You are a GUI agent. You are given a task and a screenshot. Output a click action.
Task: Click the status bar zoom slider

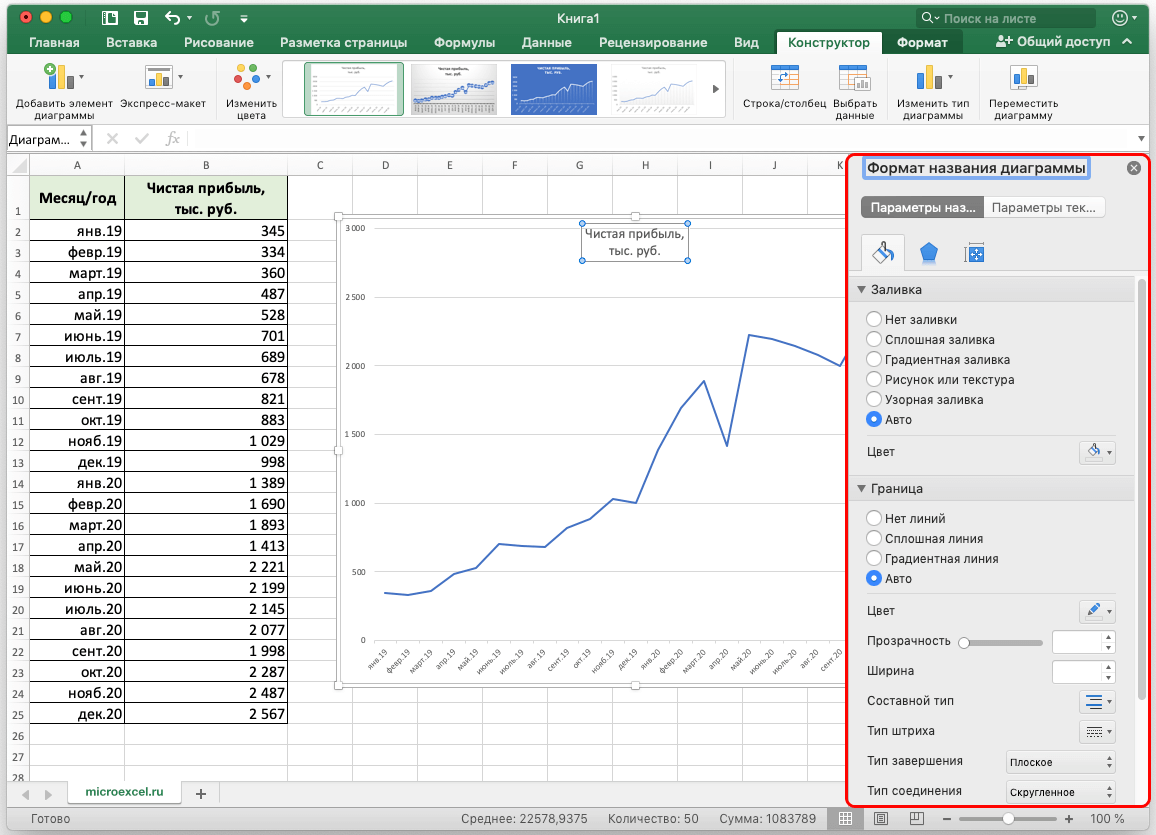click(1007, 819)
